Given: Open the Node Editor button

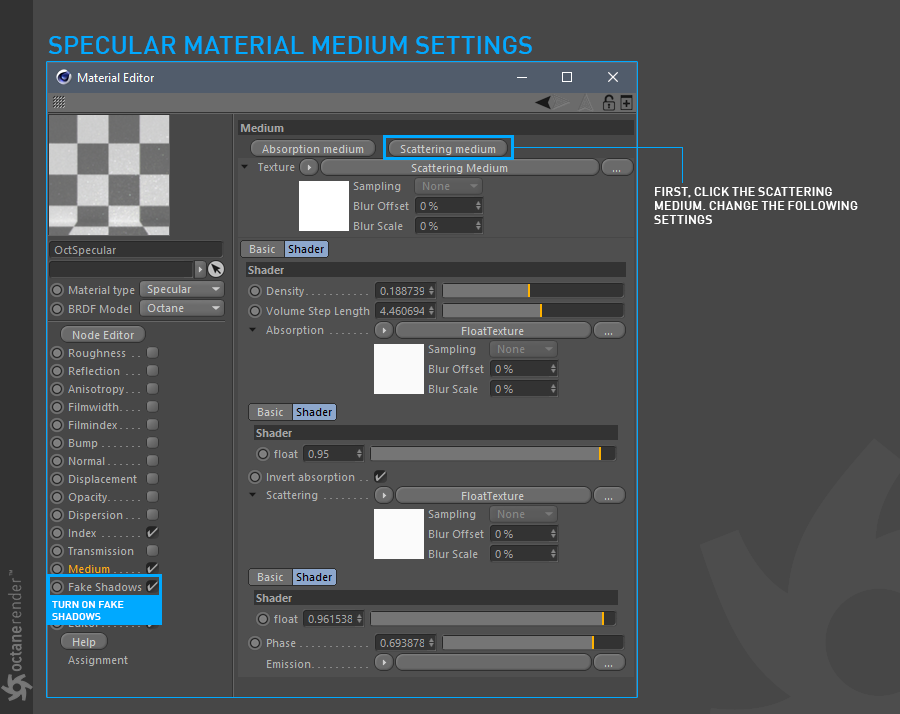Looking at the screenshot, I should 103,335.
